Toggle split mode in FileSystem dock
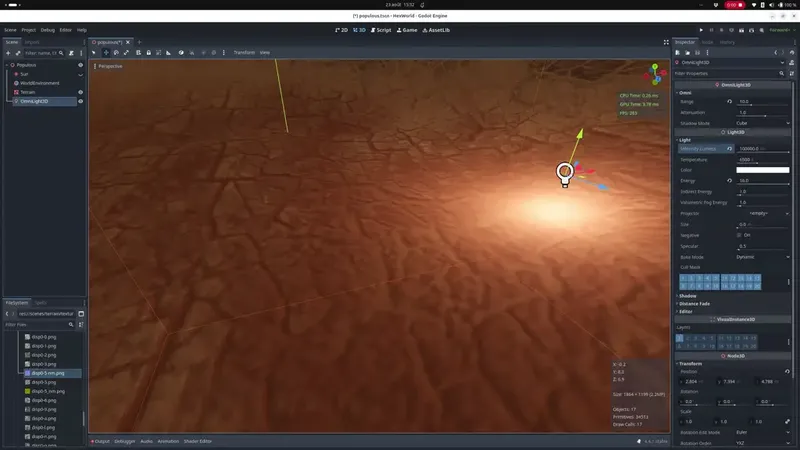This screenshot has height=450, width=800. click(x=81, y=314)
